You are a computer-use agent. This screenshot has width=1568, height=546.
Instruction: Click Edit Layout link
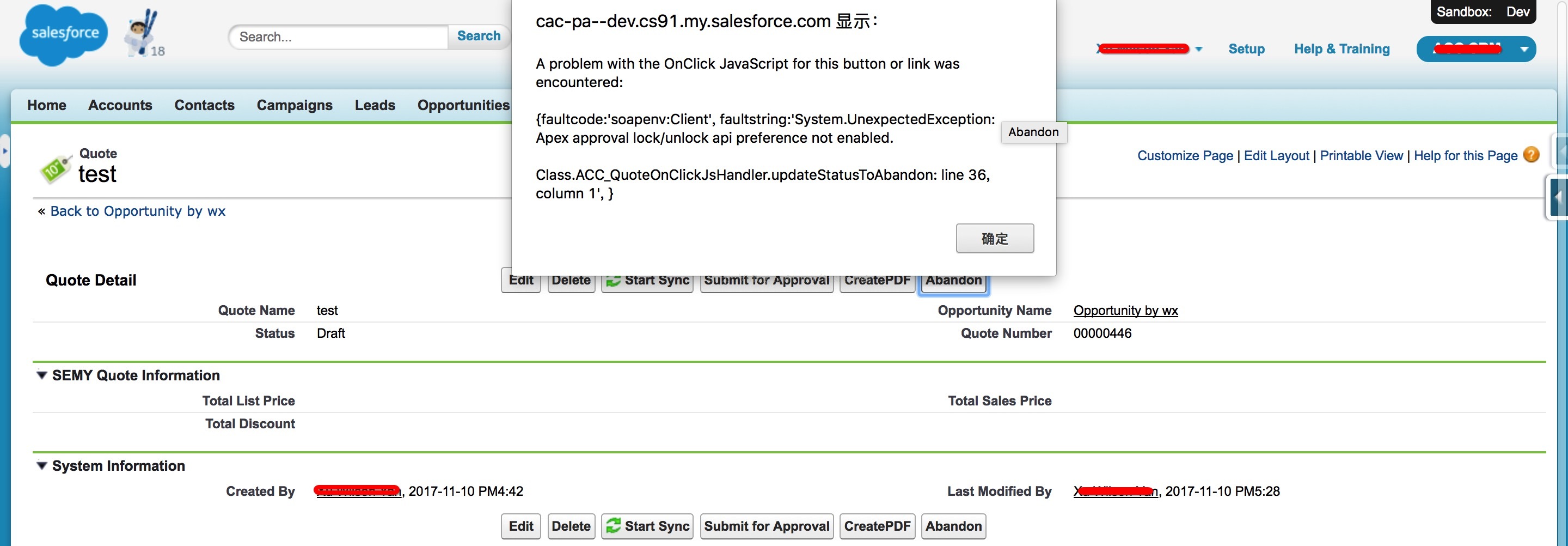coord(1276,155)
